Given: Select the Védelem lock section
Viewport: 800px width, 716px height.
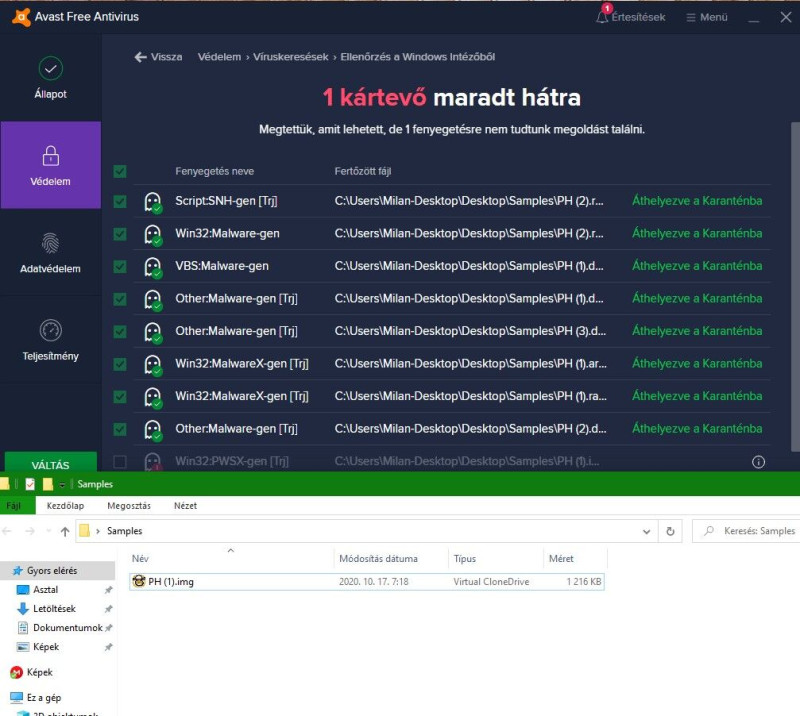Looking at the screenshot, I should click(x=51, y=165).
